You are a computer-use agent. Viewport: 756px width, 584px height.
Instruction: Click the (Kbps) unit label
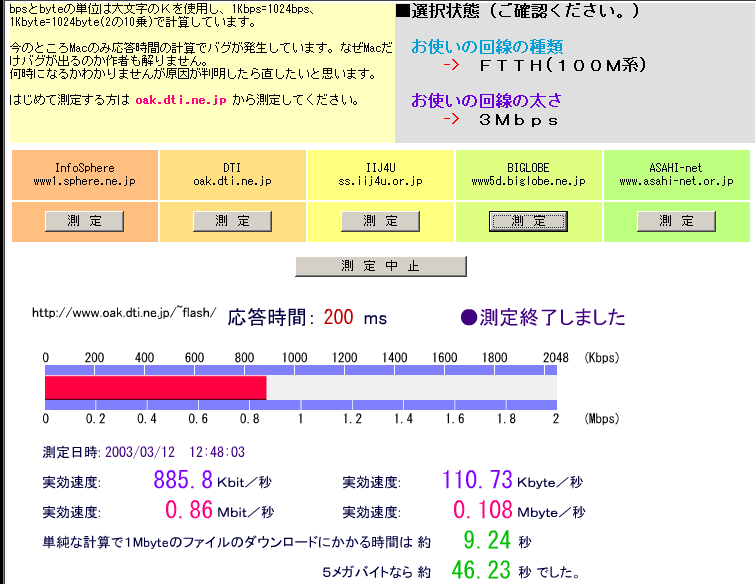tap(602, 357)
